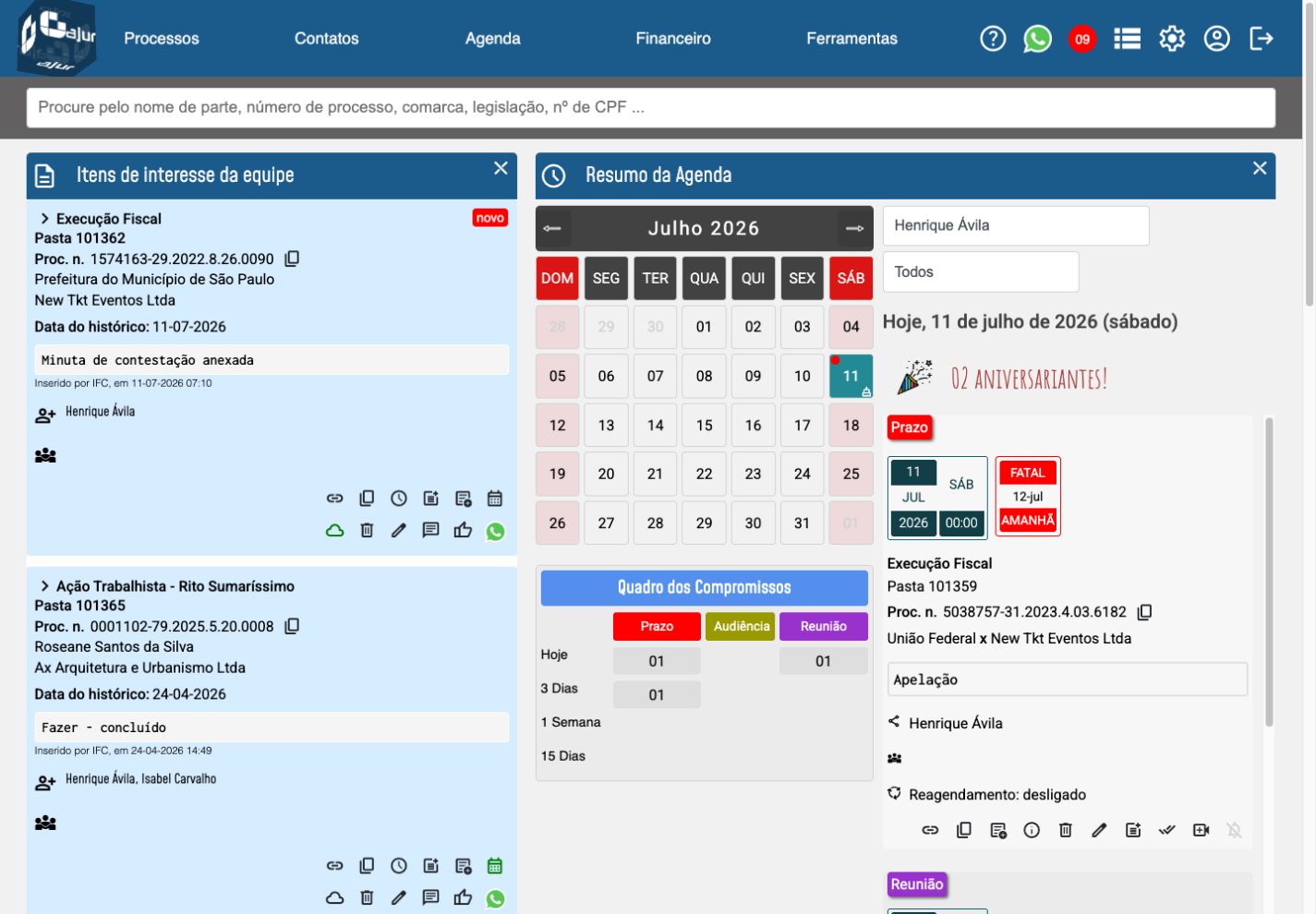Image resolution: width=1316 pixels, height=914 pixels.
Task: Click the Reagendamento: desligado toggle text
Action: click(x=996, y=795)
